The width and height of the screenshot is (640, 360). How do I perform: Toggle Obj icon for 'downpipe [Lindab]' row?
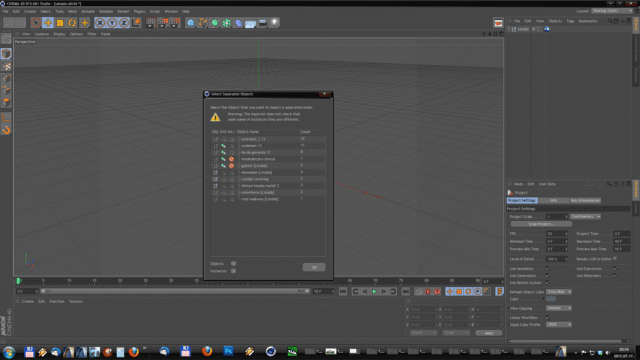point(215,173)
